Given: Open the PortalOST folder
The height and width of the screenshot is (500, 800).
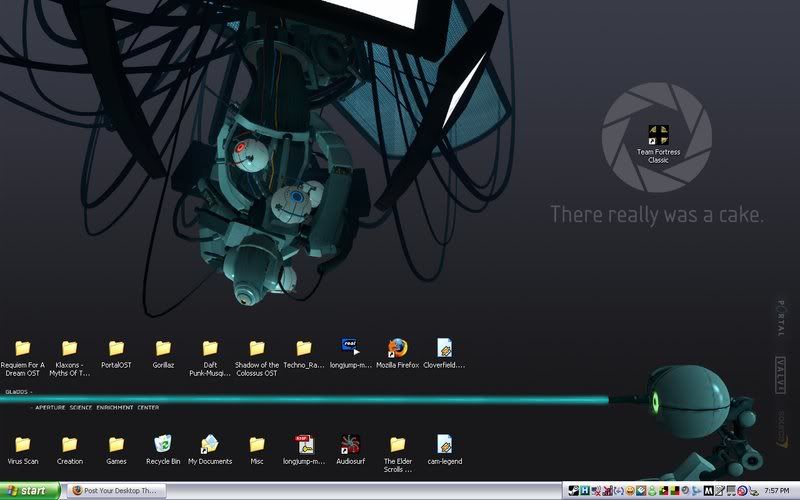Looking at the screenshot, I should 116,348.
